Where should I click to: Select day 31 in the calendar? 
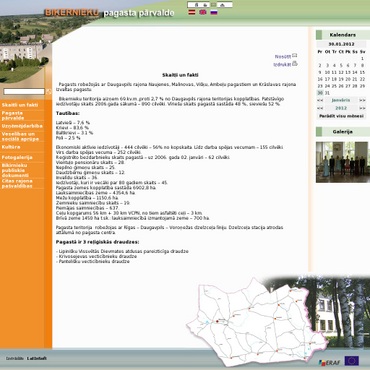327,93
